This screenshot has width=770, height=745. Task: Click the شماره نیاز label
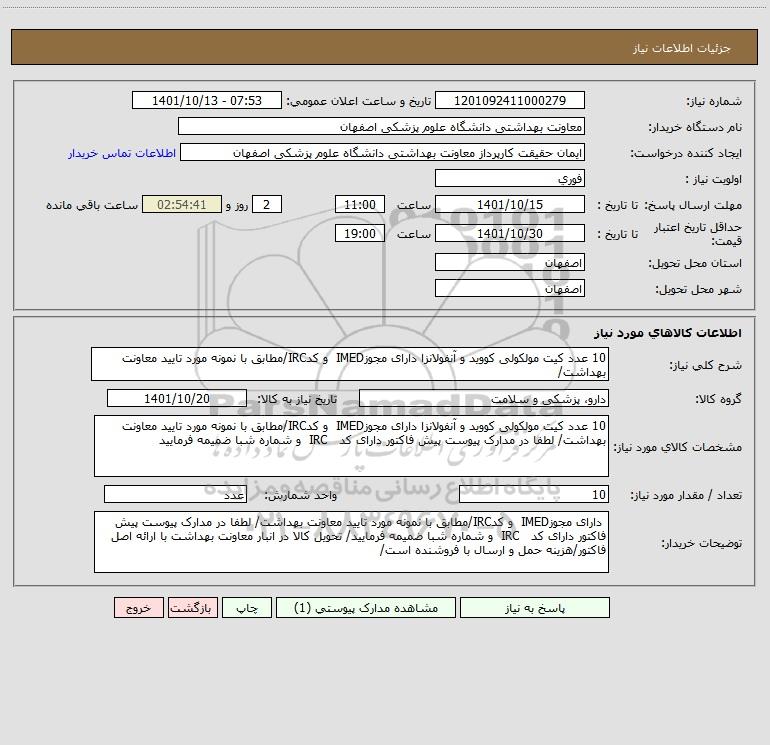(714, 101)
